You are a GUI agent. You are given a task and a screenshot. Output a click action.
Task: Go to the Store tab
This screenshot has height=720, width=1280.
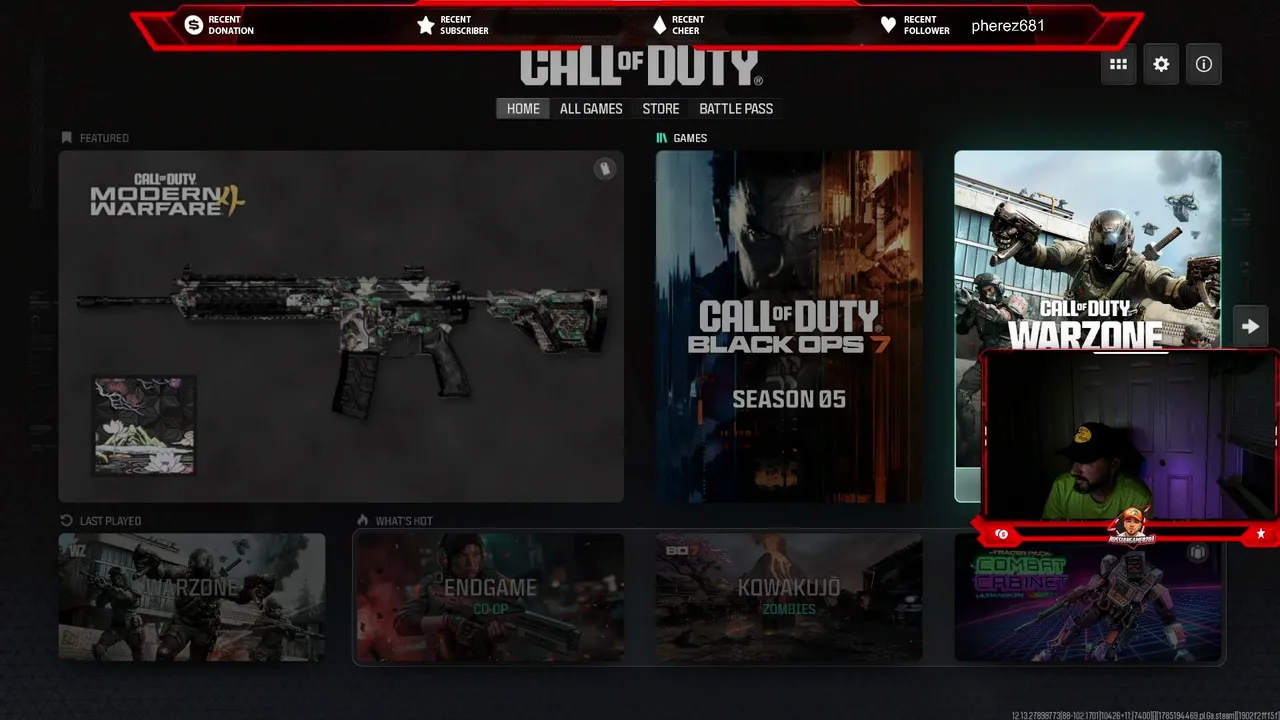[x=661, y=109]
